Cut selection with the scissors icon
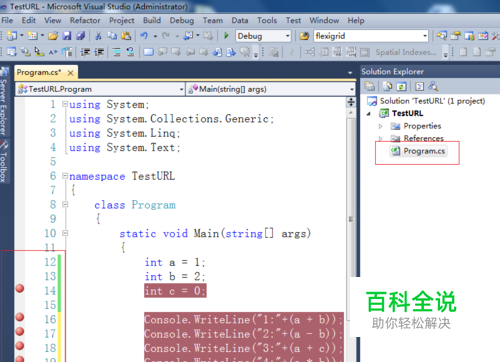The width and height of the screenshot is (500, 362). pos(98,36)
